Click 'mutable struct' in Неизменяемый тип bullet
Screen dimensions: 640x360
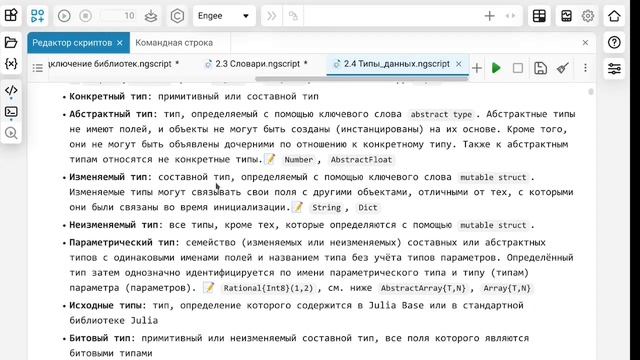pyautogui.click(x=493, y=225)
